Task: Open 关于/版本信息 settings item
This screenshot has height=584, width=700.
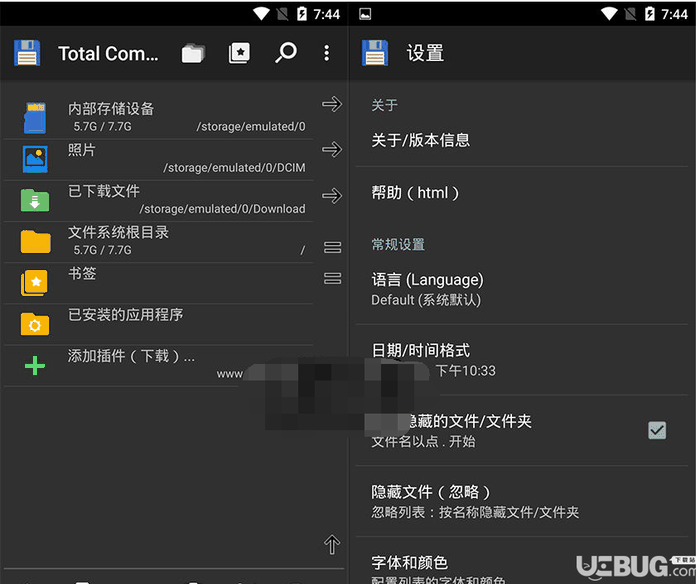Action: pyautogui.click(x=521, y=141)
